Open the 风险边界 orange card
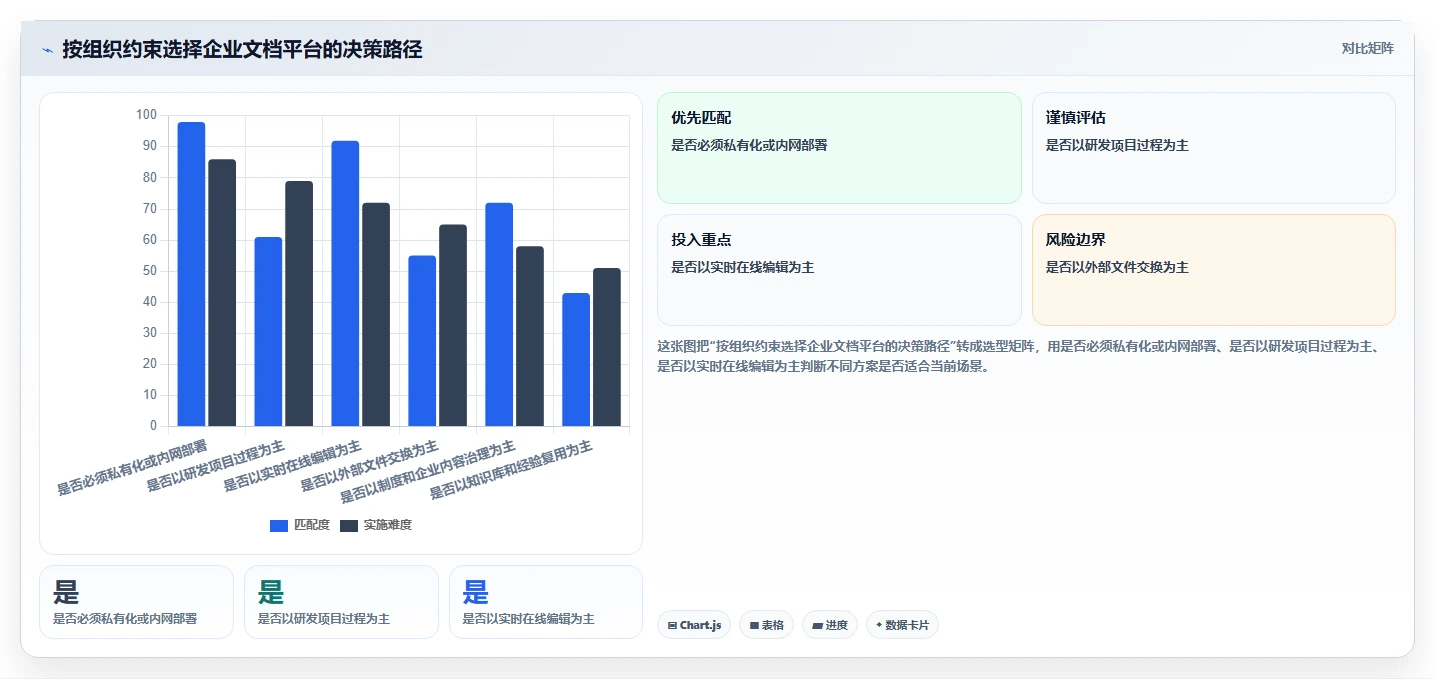Screen dimensions: 1435x679 coord(1213,270)
